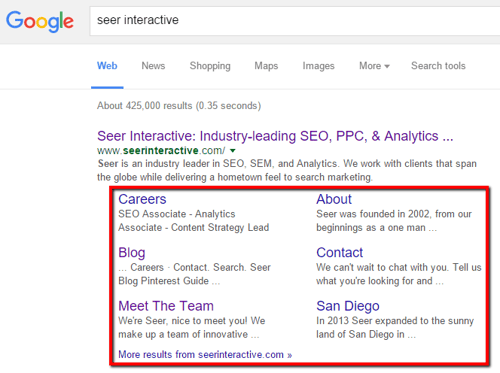Click More results from seerinteractive.com
Image resolution: width=500 pixels, height=373 pixels.
point(205,354)
